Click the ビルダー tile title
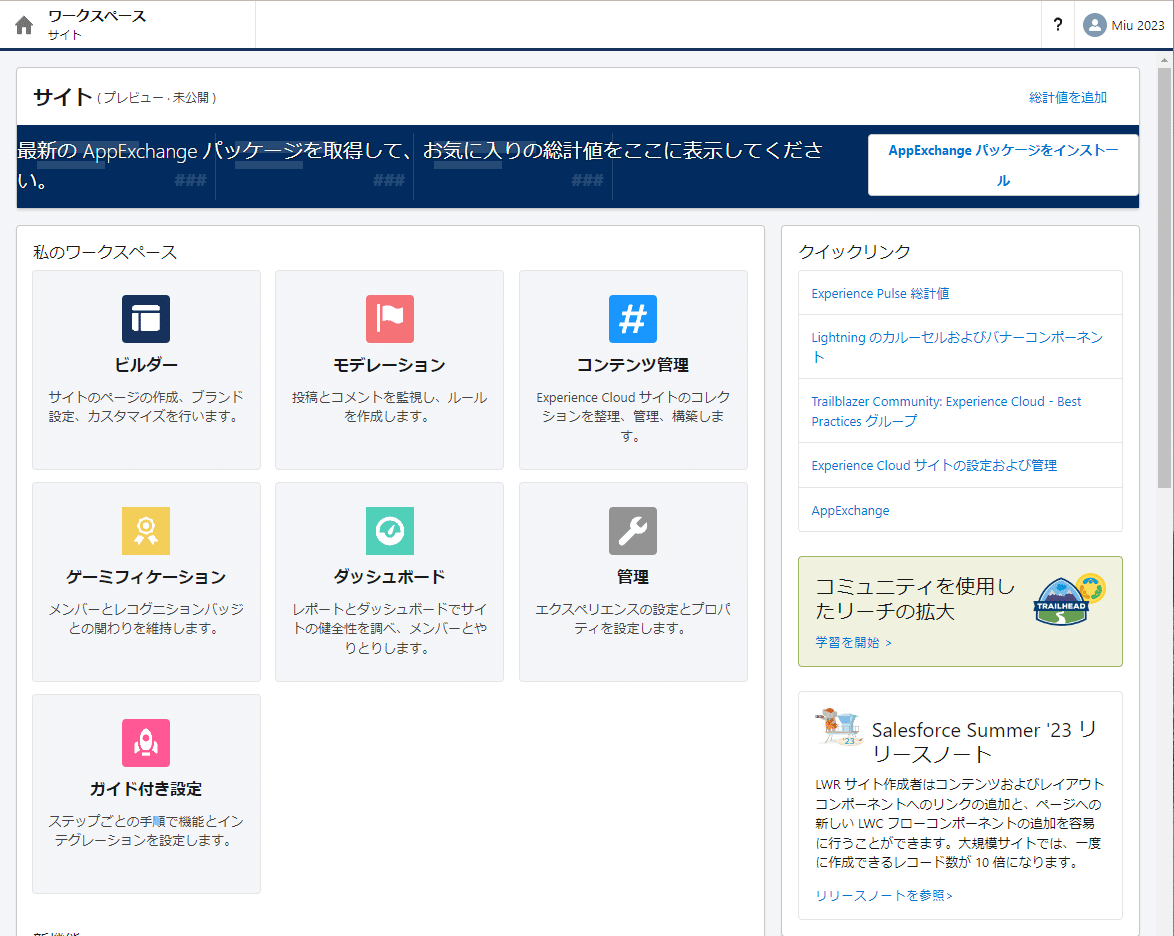This screenshot has height=936, width=1174. click(x=146, y=365)
